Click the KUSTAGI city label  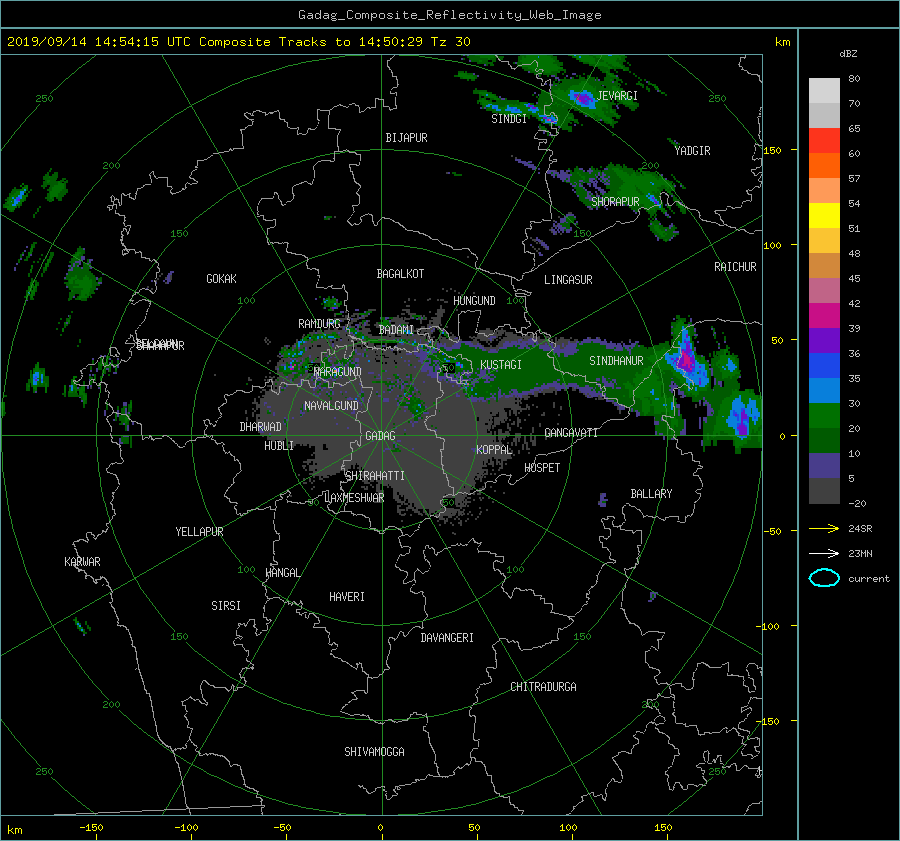(x=501, y=365)
